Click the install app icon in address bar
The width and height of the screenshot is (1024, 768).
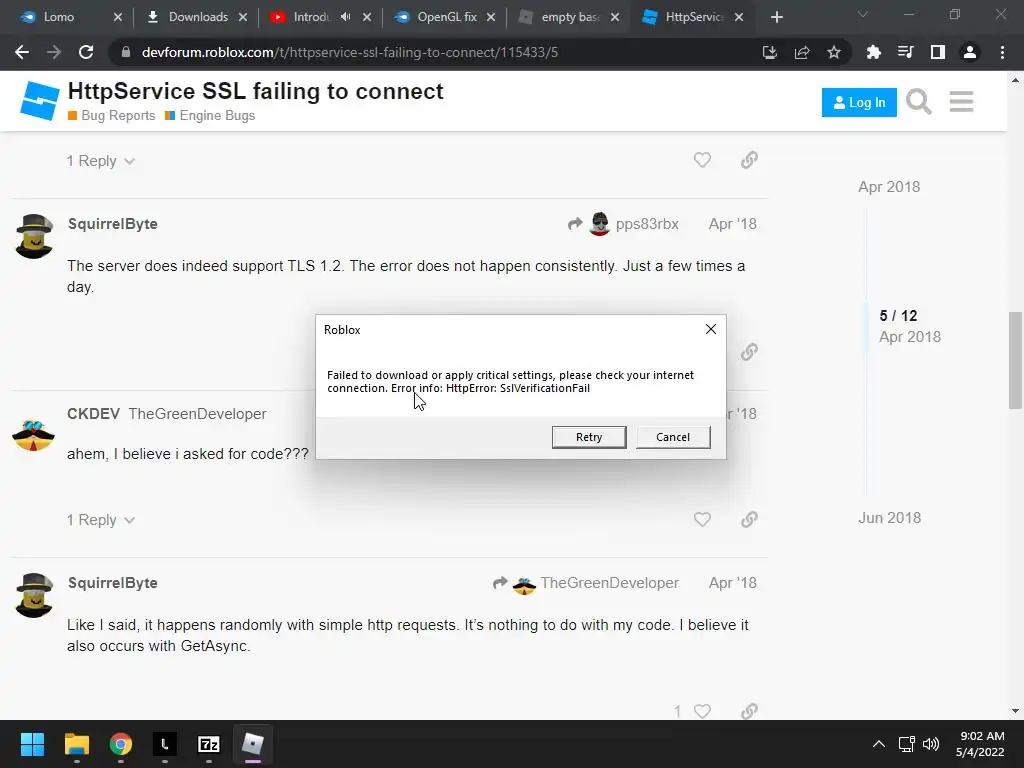tap(770, 52)
